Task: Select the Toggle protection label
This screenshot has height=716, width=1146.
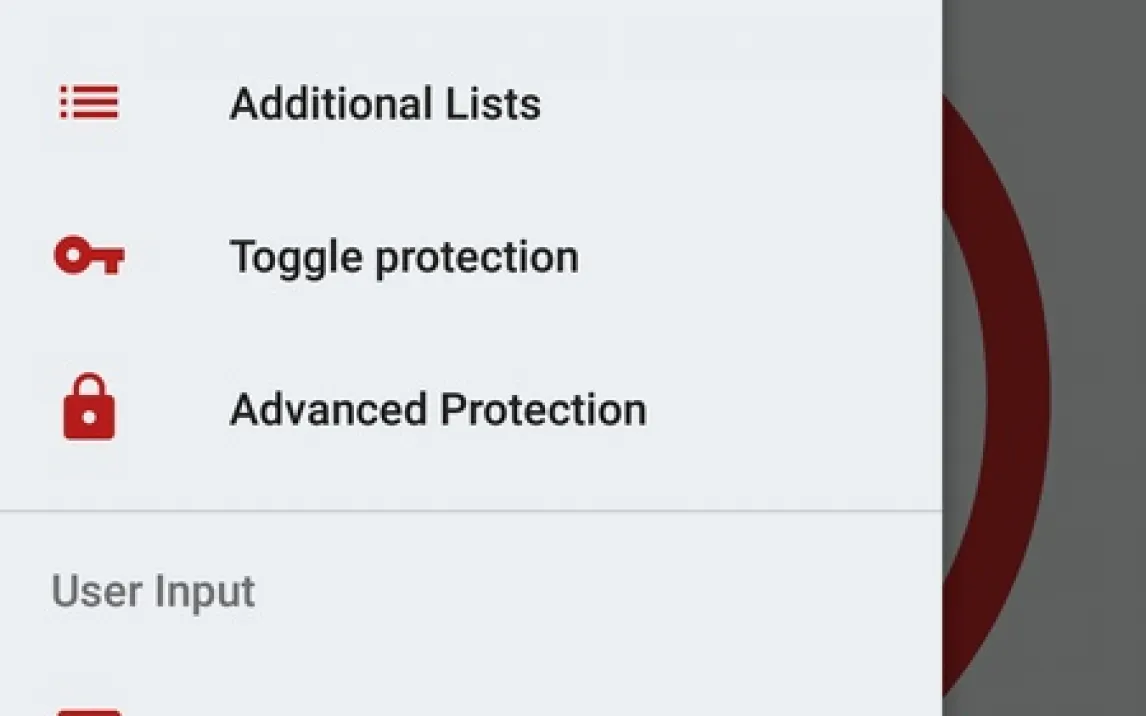Action: pyautogui.click(x=404, y=258)
